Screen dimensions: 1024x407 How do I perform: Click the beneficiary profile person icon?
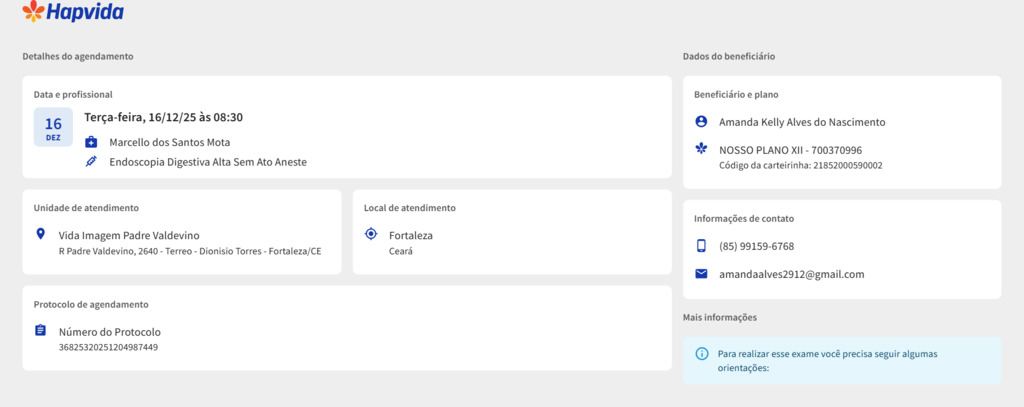click(x=701, y=122)
